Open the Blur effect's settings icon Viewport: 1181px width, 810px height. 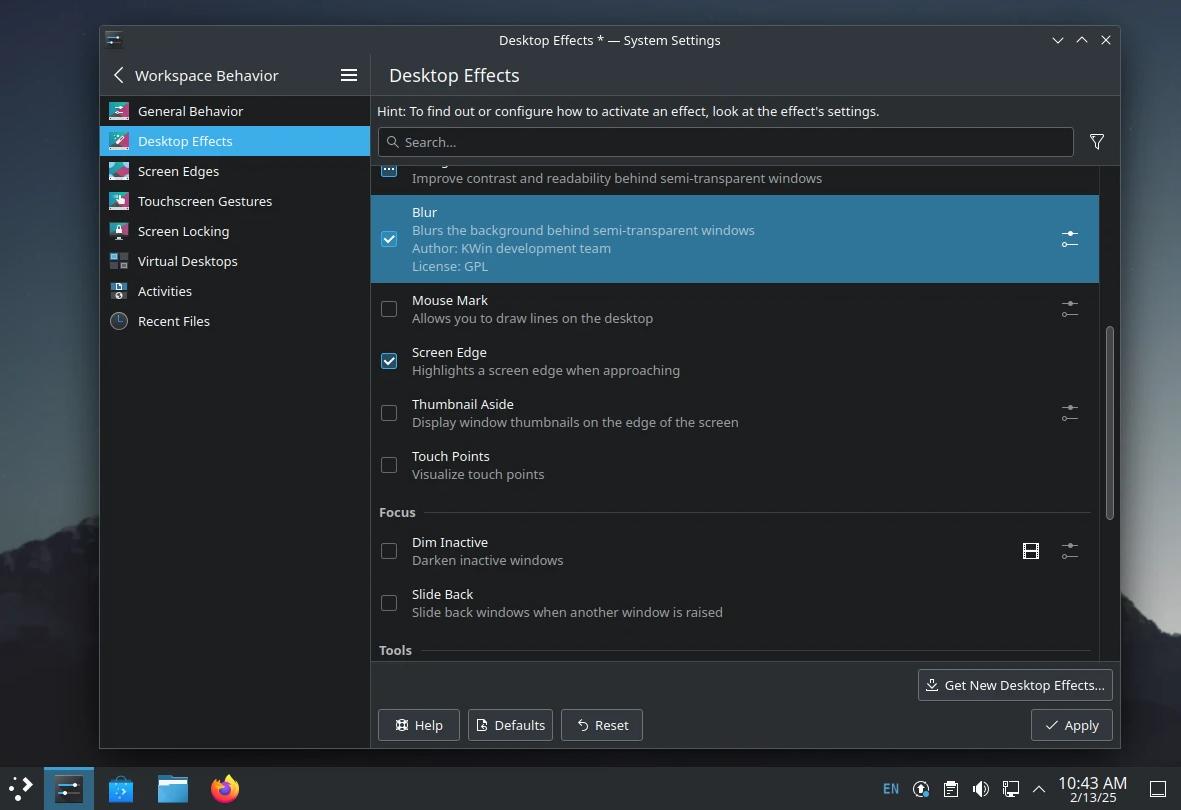click(1069, 239)
